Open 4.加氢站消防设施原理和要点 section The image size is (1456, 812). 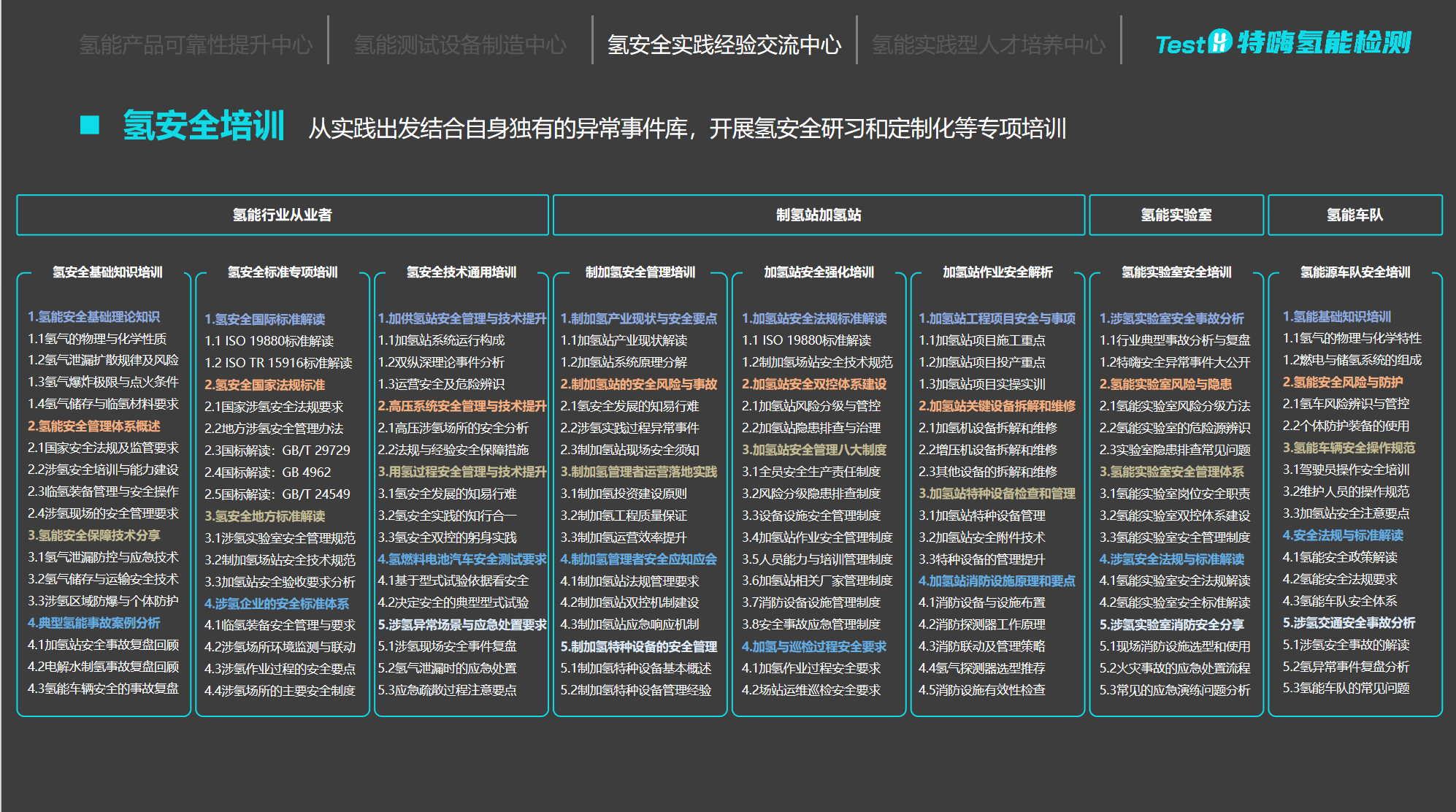pyautogui.click(x=996, y=581)
